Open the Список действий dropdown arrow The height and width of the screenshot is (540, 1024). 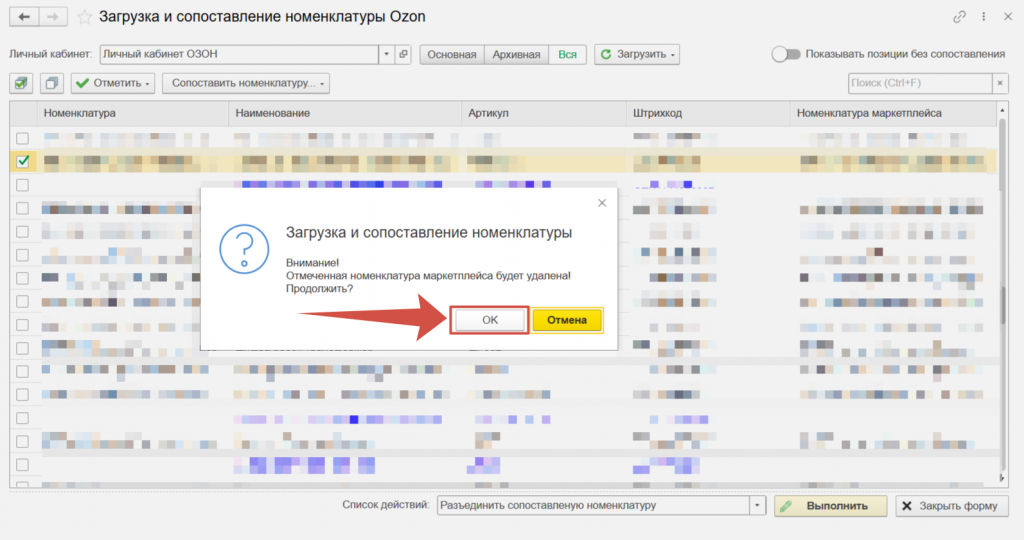coord(757,506)
